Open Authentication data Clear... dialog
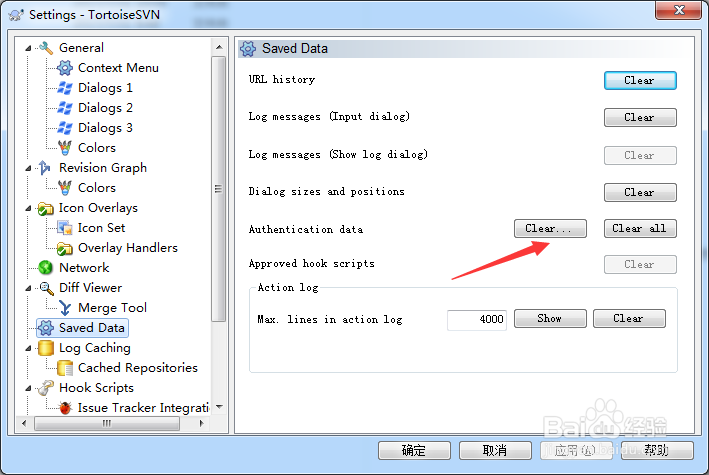 point(550,228)
